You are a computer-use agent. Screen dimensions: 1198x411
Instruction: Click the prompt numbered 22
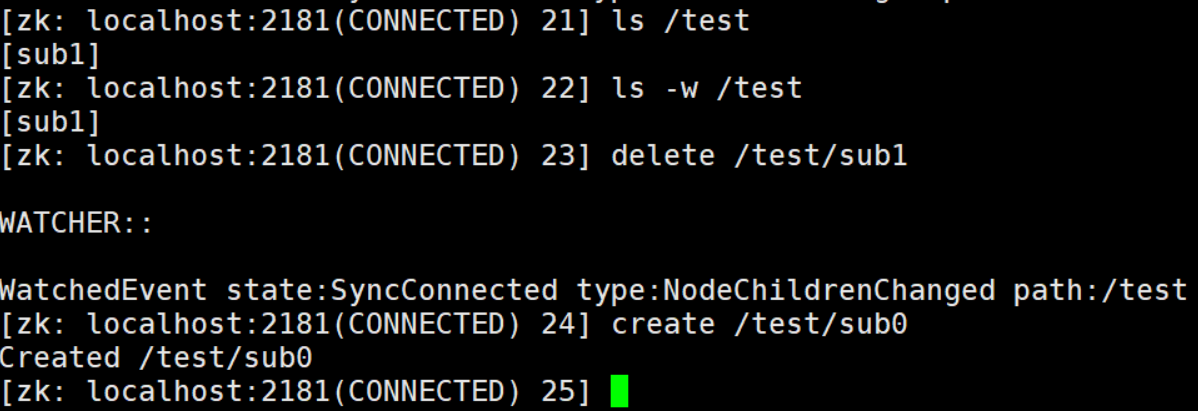click(x=296, y=88)
